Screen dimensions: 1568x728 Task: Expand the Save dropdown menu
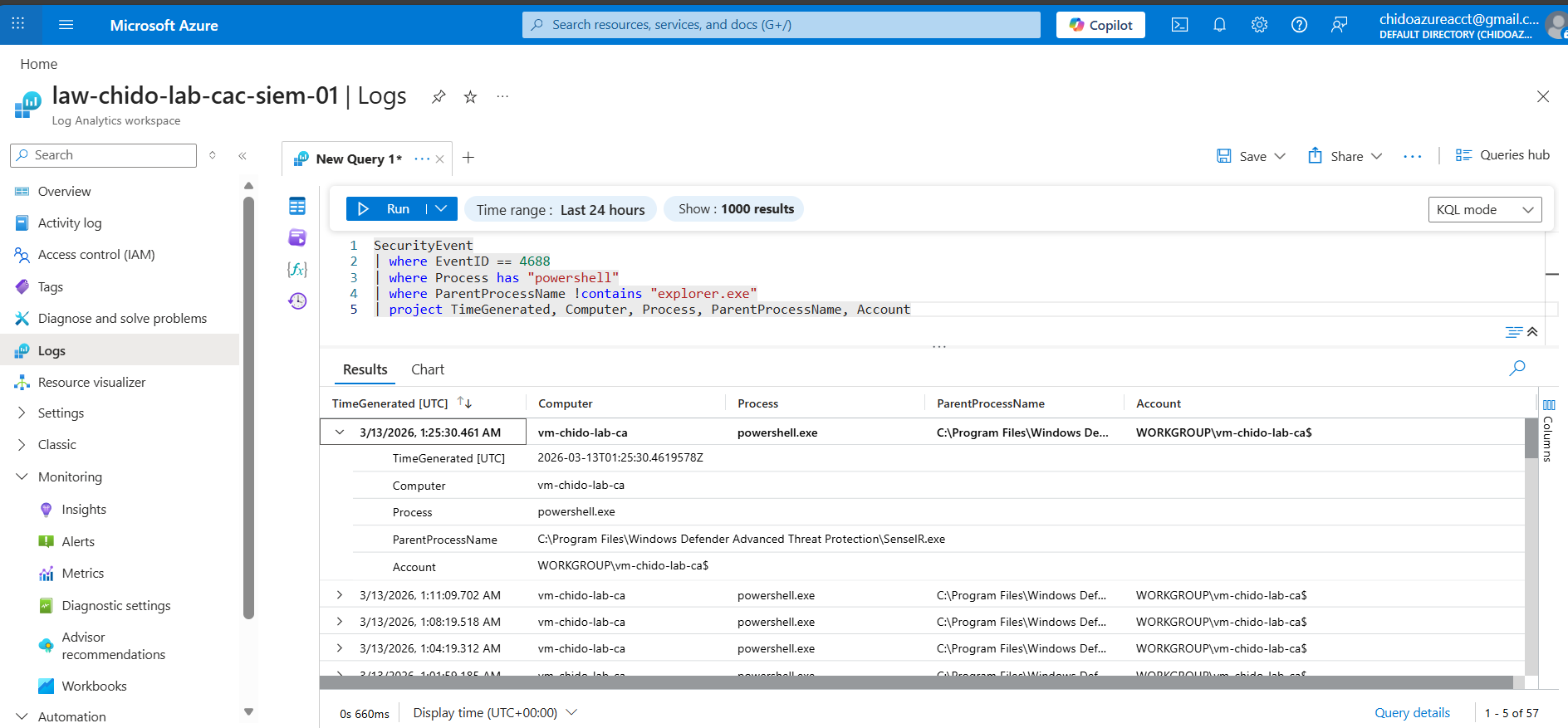(1280, 156)
